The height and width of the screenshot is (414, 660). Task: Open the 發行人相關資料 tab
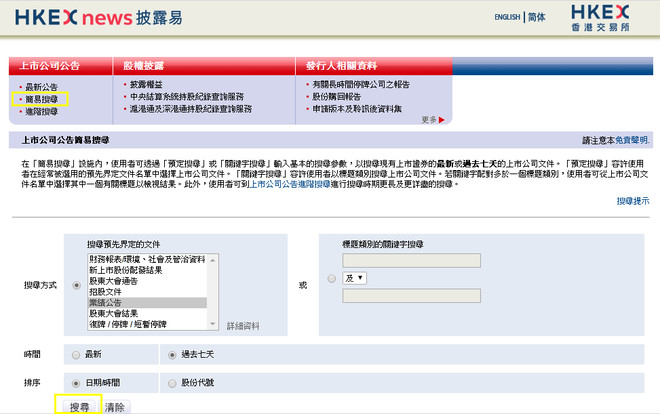tap(341, 66)
